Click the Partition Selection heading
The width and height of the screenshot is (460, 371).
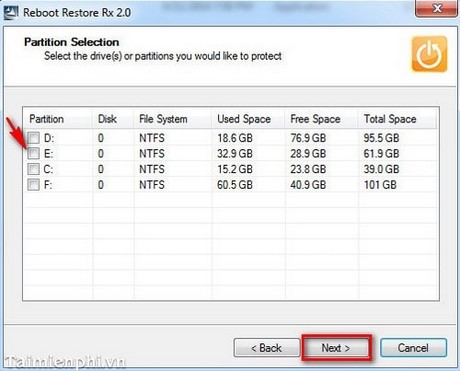[x=72, y=42]
